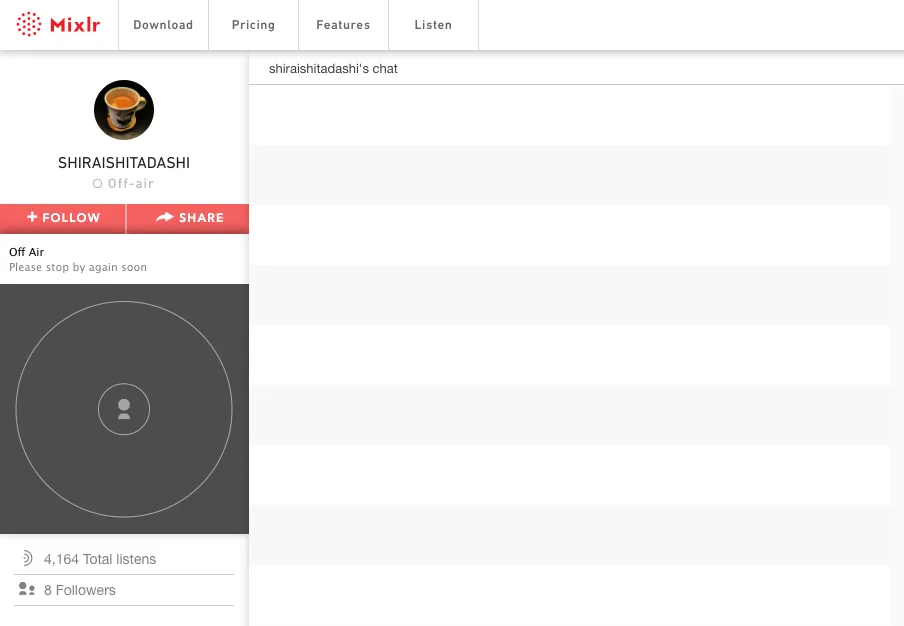Image resolution: width=904 pixels, height=626 pixels.
Task: Open the Download page in navigation
Action: coord(163,25)
